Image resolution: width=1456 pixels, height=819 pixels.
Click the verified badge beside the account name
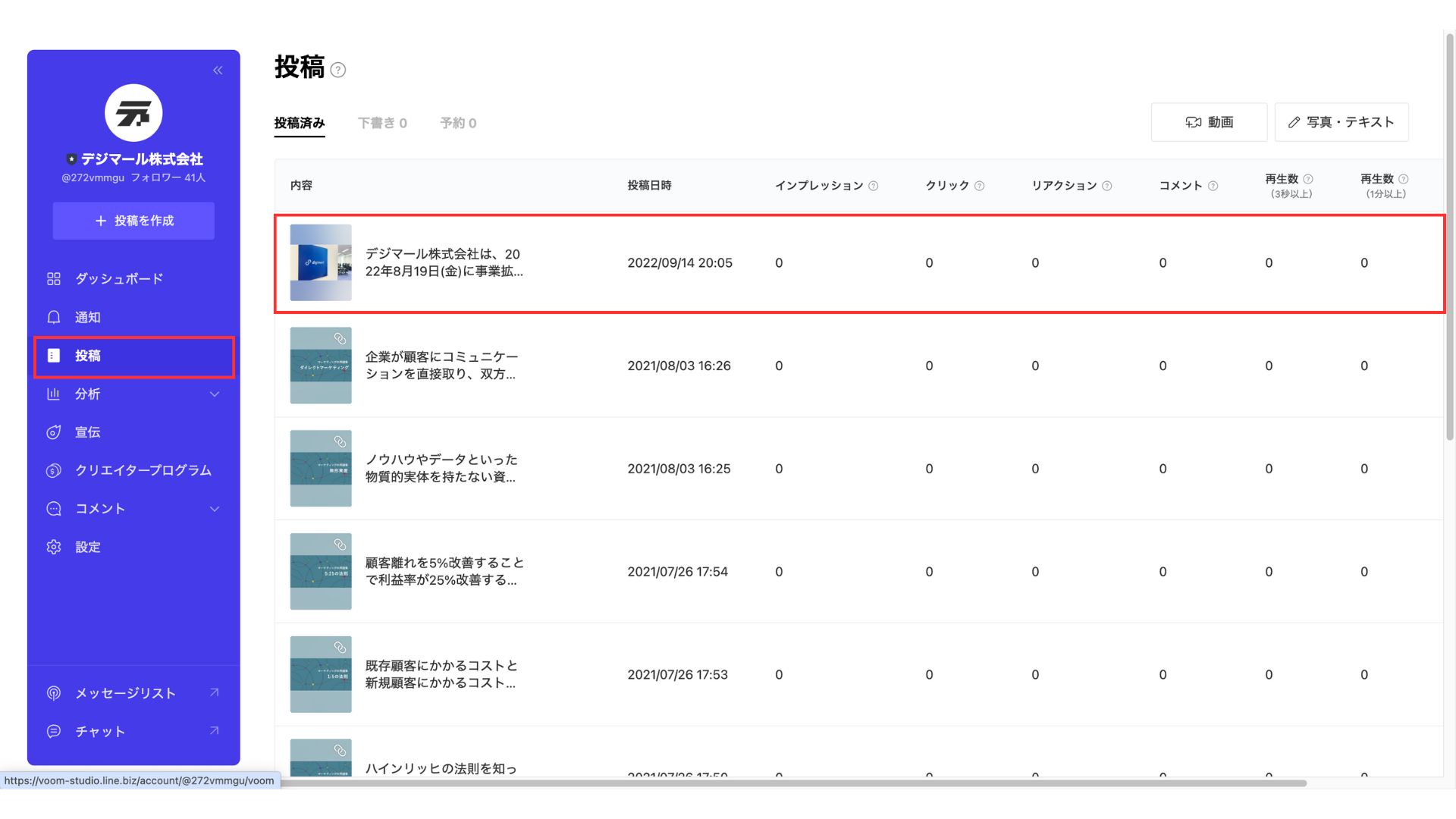pos(71,159)
